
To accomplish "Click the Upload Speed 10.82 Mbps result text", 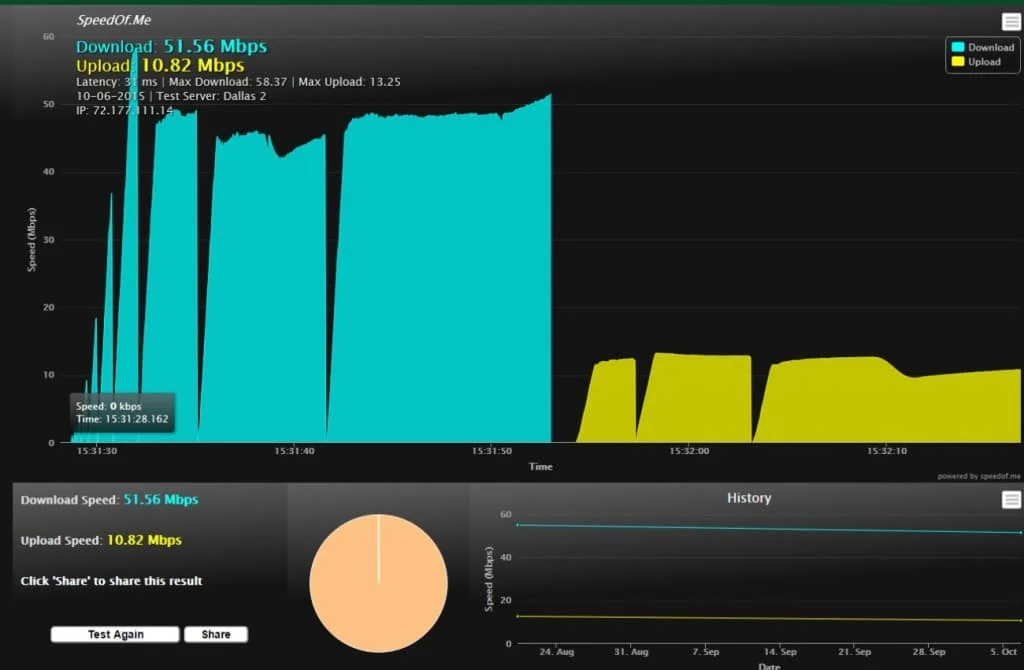I will pos(101,540).
